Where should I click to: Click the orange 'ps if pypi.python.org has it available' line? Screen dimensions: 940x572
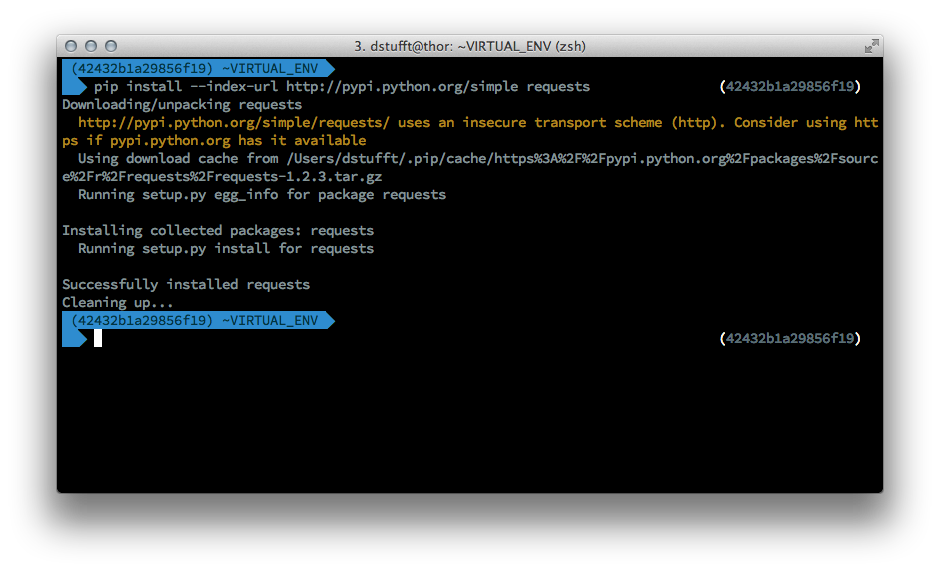point(214,140)
